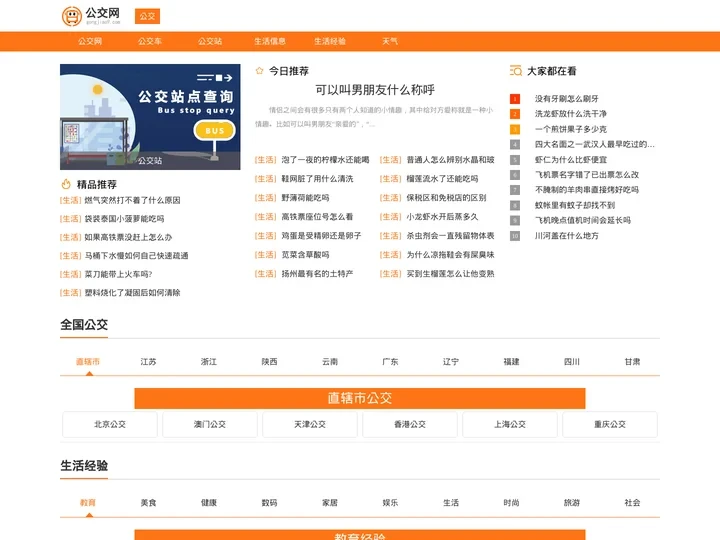
Task: Select the 陕西 province tab
Action: click(x=269, y=362)
